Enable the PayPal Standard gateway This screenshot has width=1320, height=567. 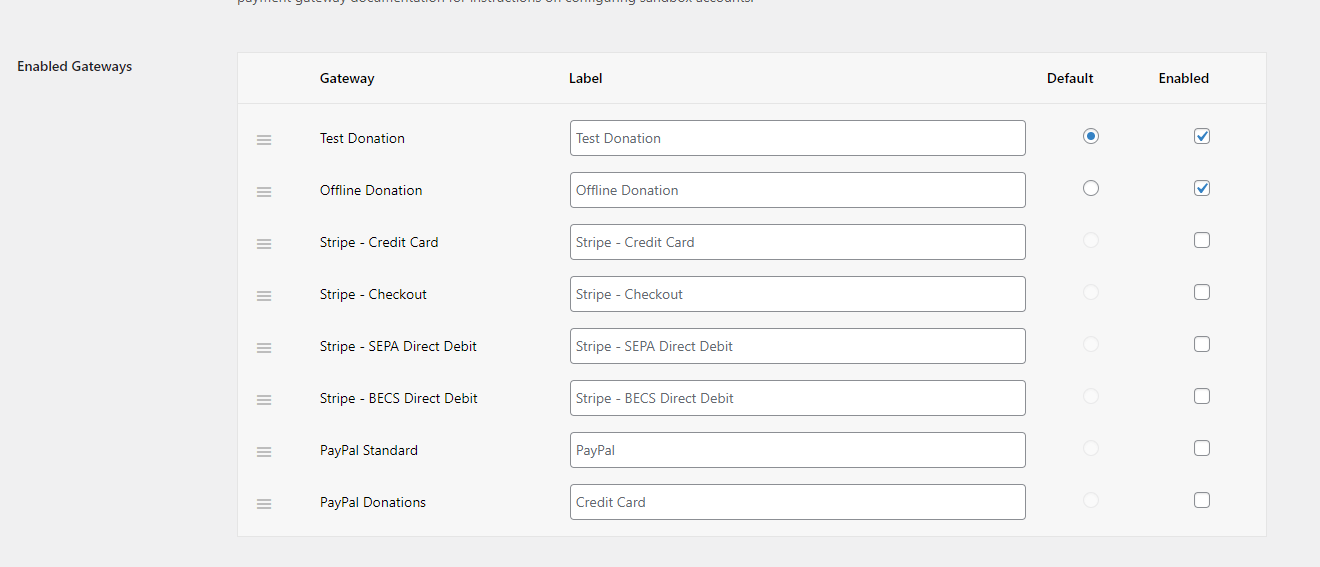(x=1202, y=448)
